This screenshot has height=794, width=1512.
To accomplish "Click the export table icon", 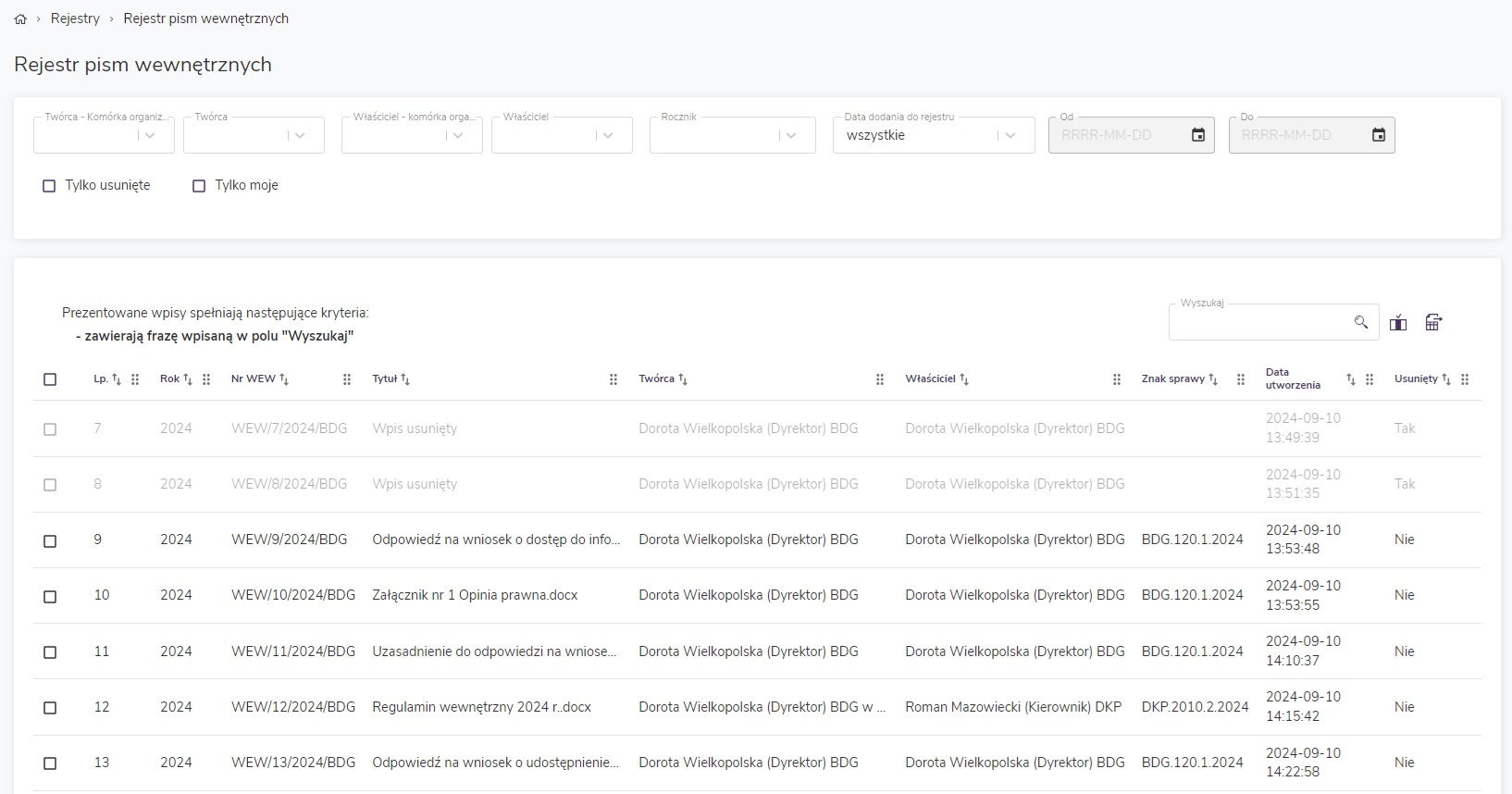I will click(1433, 322).
